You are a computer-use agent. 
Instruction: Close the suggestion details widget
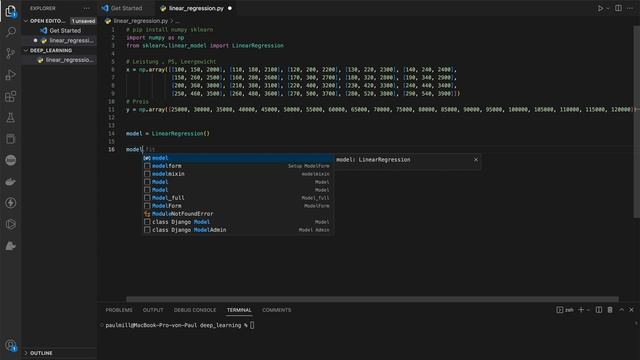pos(476,160)
